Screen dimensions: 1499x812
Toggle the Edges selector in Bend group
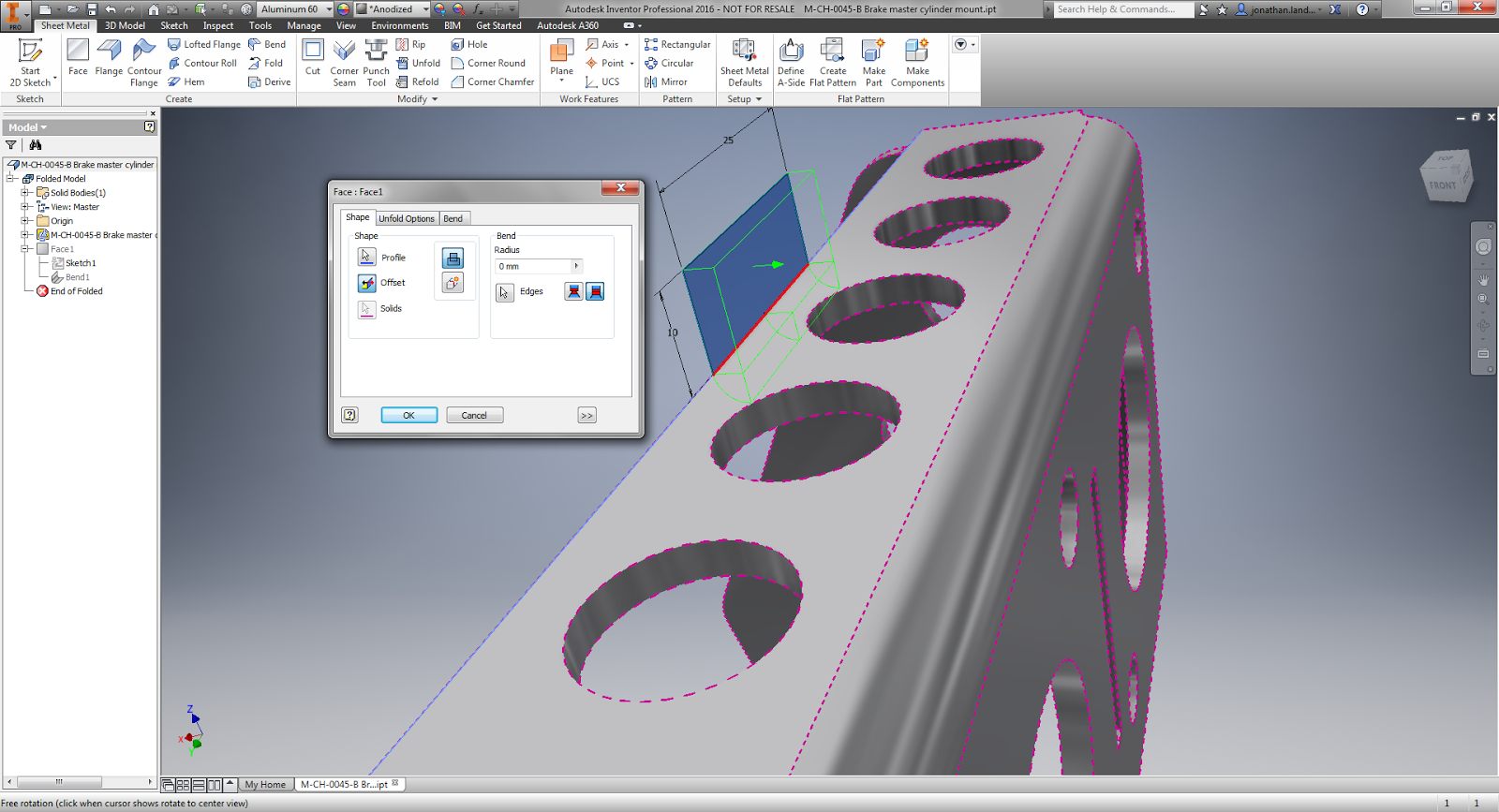click(505, 292)
